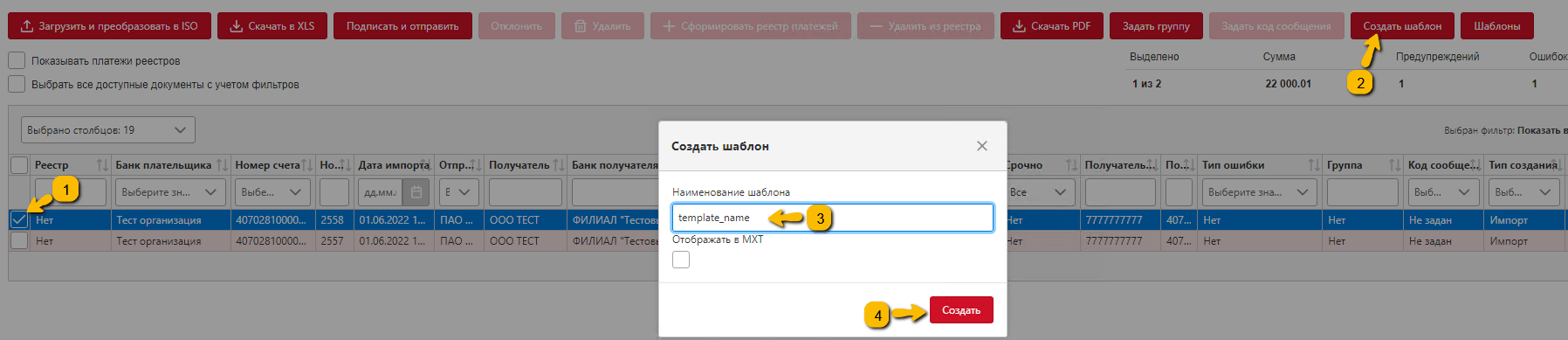Click the download icon on Скачать PDF
The height and width of the screenshot is (340, 1568).
pyautogui.click(x=1019, y=26)
